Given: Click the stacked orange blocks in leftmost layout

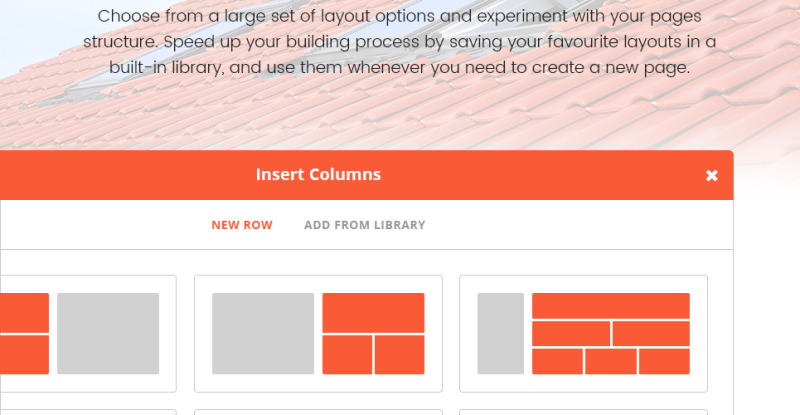Looking at the screenshot, I should [x=24, y=333].
